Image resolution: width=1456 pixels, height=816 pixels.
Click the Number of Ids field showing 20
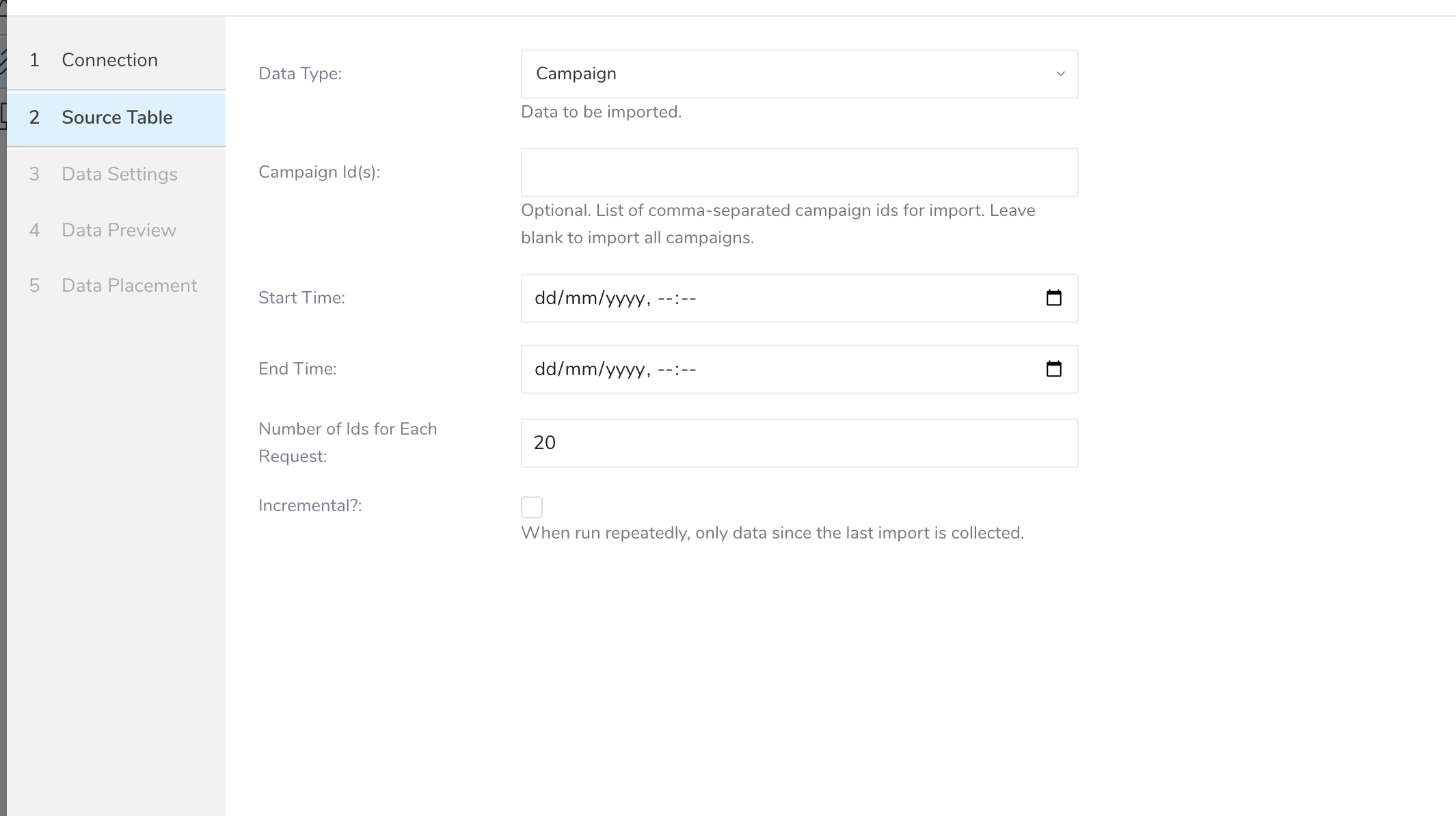coord(798,443)
